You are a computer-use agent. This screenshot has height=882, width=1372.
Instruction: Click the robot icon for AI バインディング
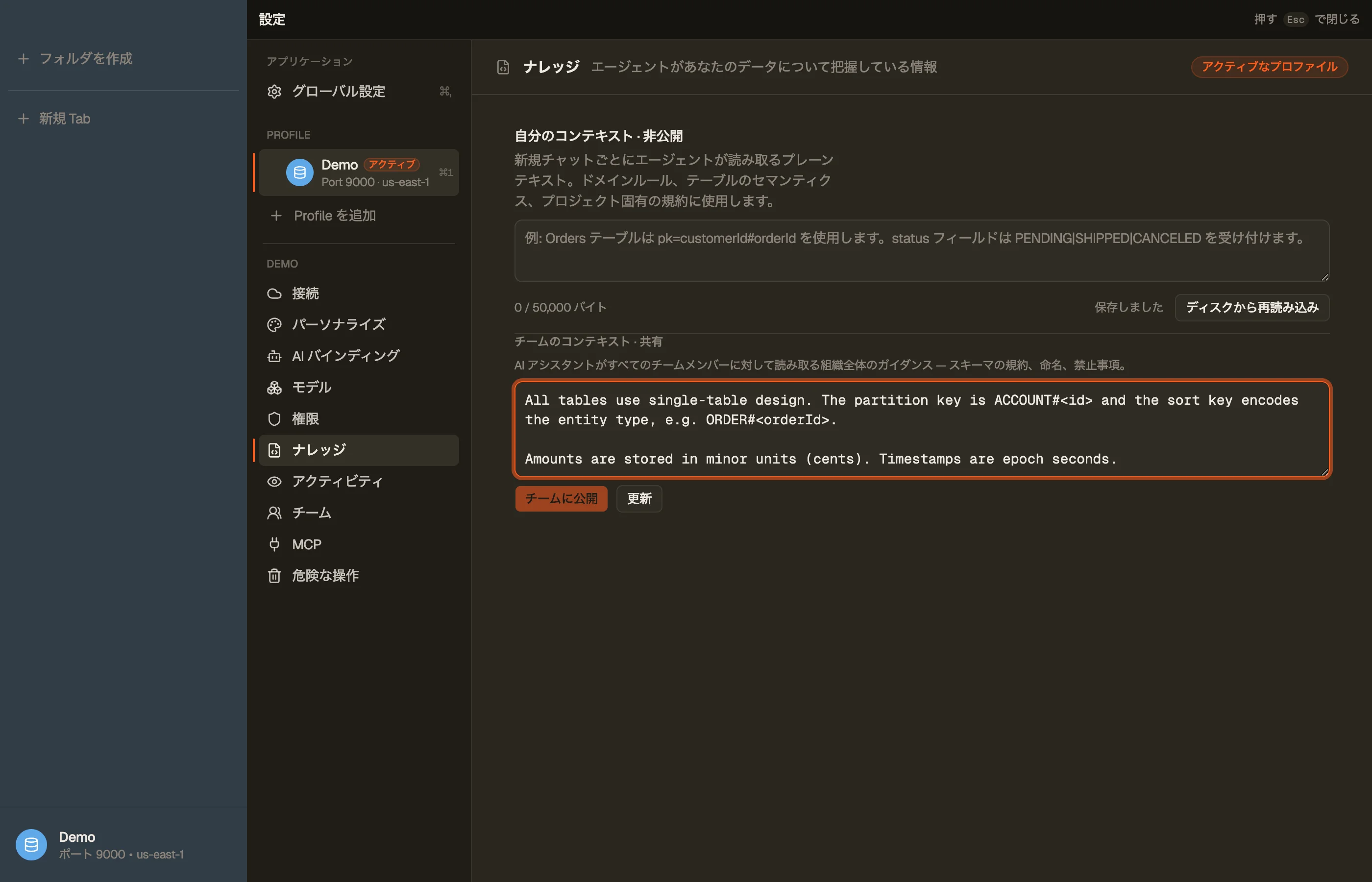(274, 356)
